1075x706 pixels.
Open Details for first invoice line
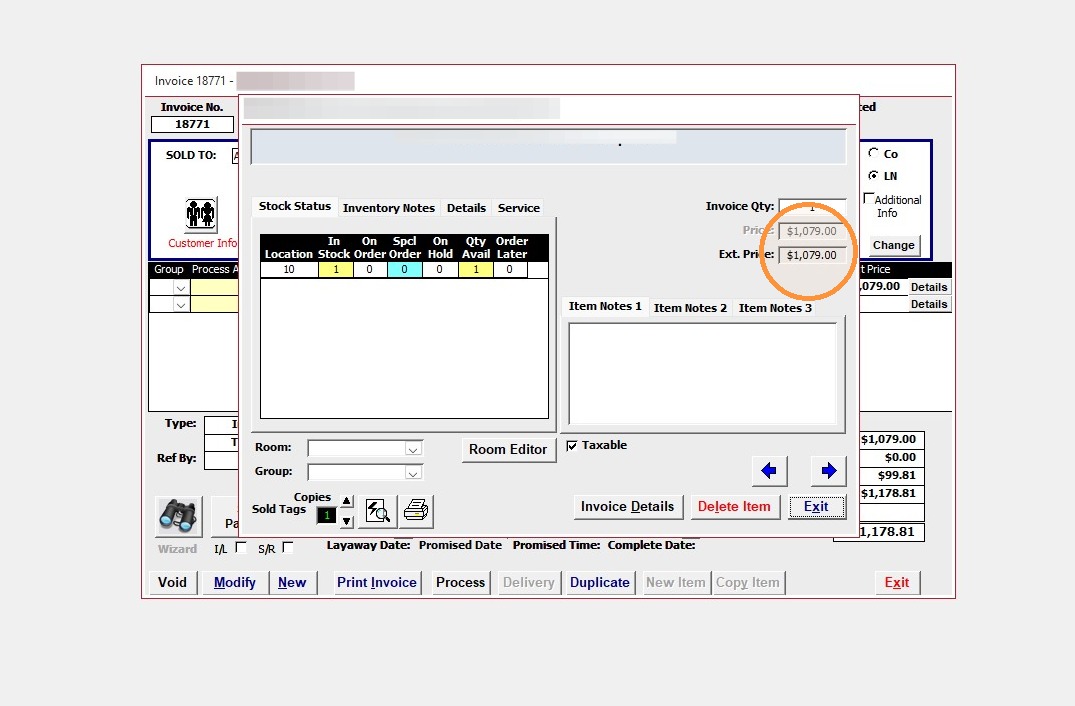(x=929, y=287)
